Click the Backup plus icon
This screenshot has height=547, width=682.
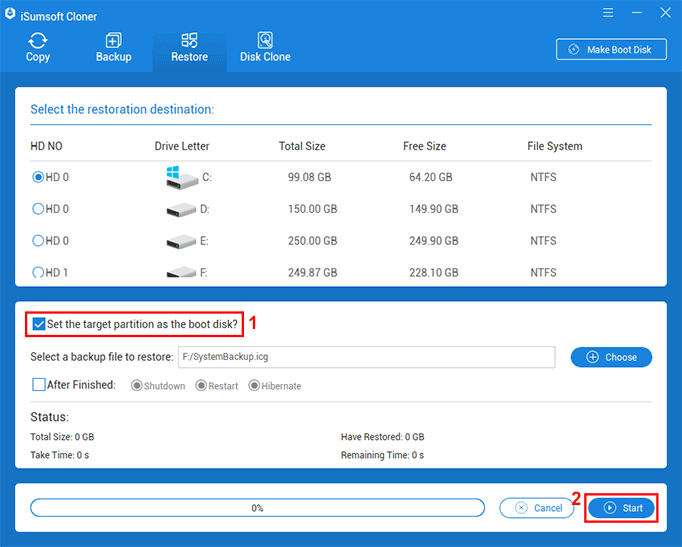coord(114,40)
